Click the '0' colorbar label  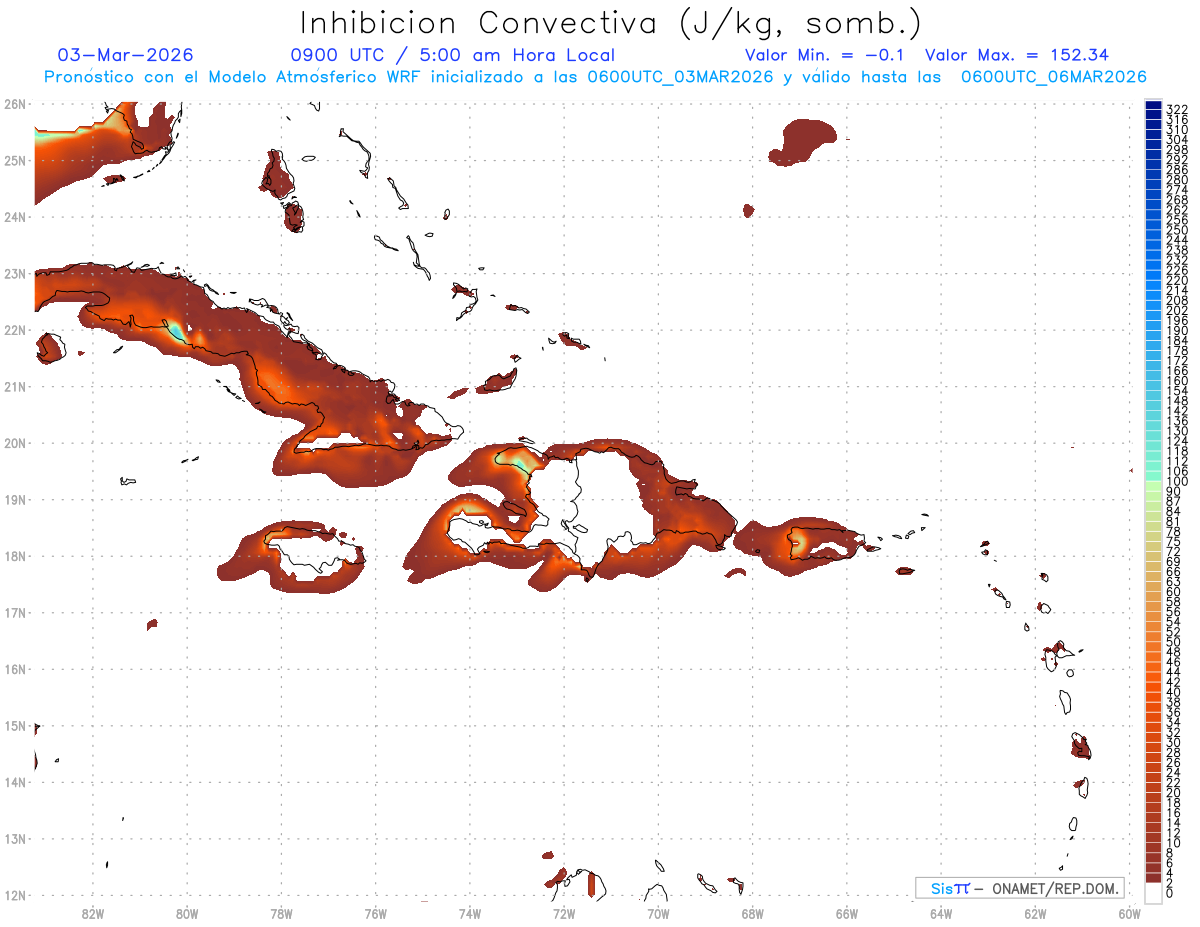coord(1170,893)
